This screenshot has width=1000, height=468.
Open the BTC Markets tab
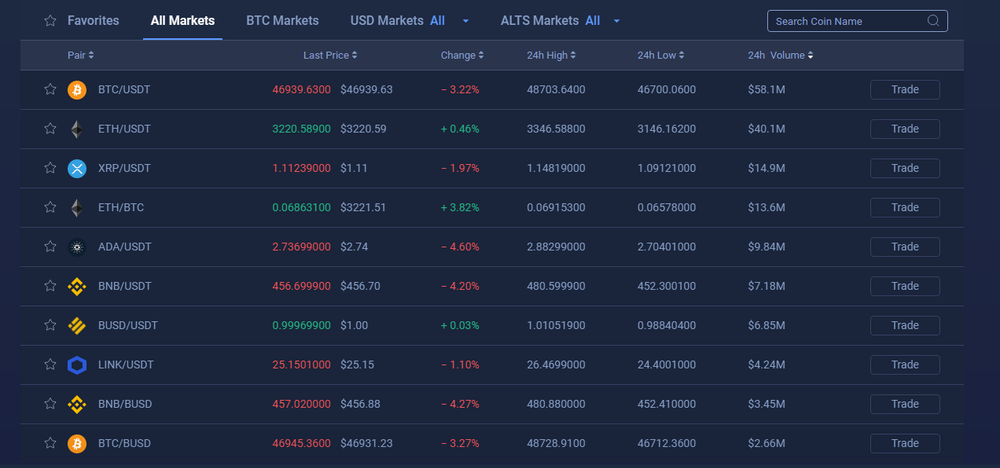(283, 20)
